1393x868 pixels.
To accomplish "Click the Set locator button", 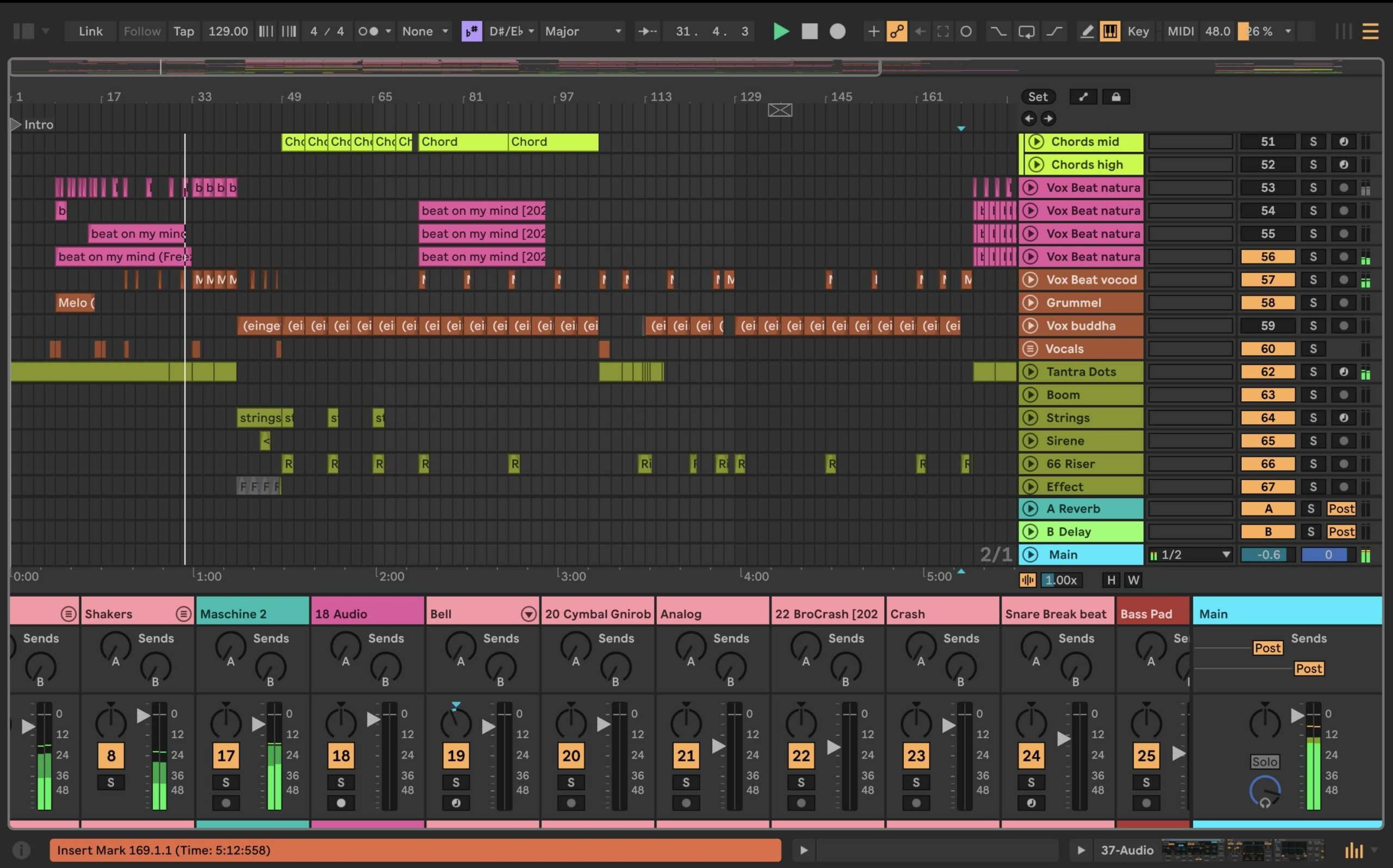I will tap(1038, 96).
